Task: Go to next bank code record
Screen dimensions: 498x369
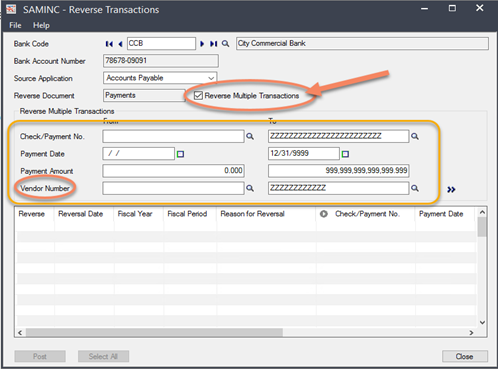Action: coord(202,44)
